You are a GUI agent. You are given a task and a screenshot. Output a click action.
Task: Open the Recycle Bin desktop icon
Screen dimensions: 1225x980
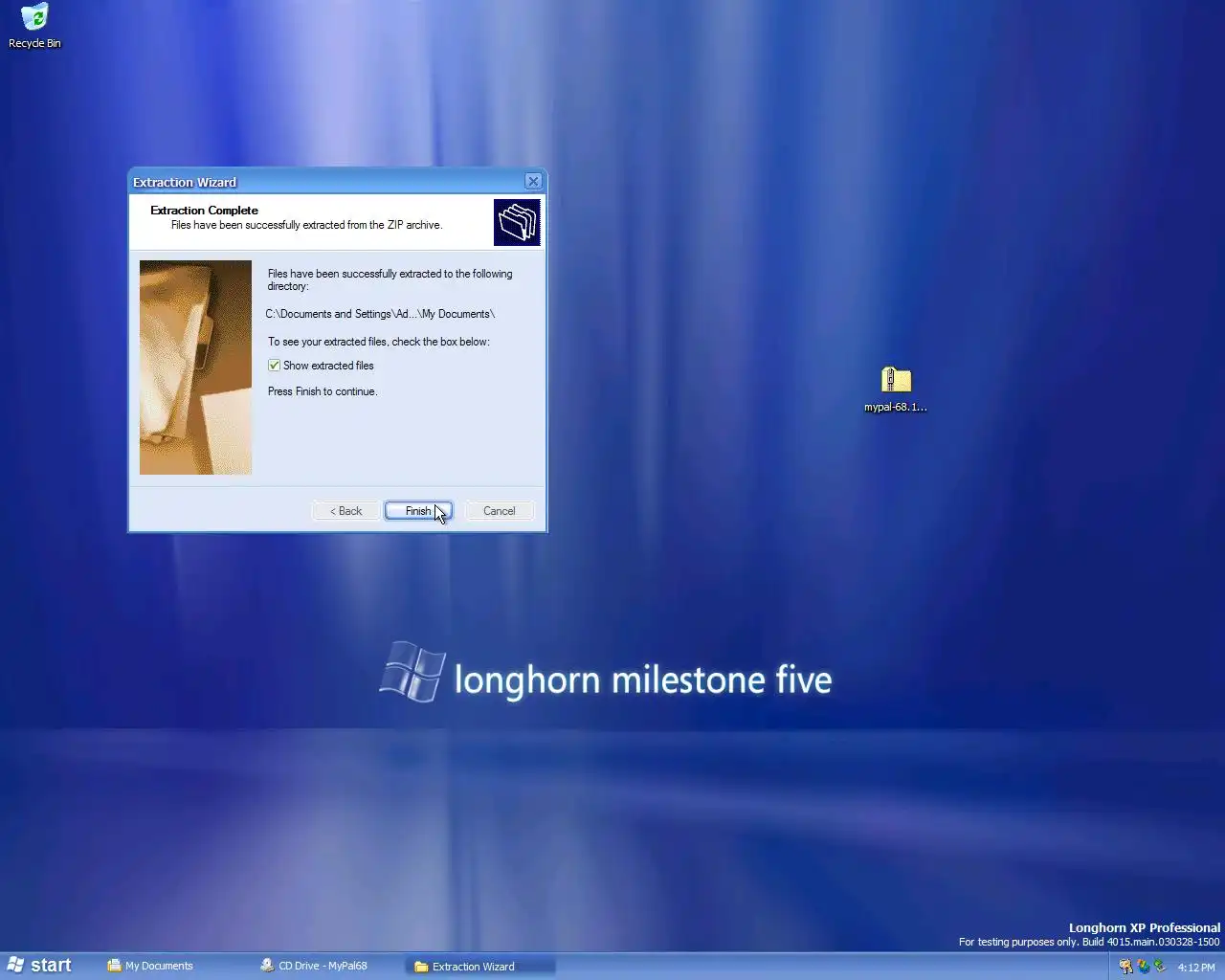34,26
